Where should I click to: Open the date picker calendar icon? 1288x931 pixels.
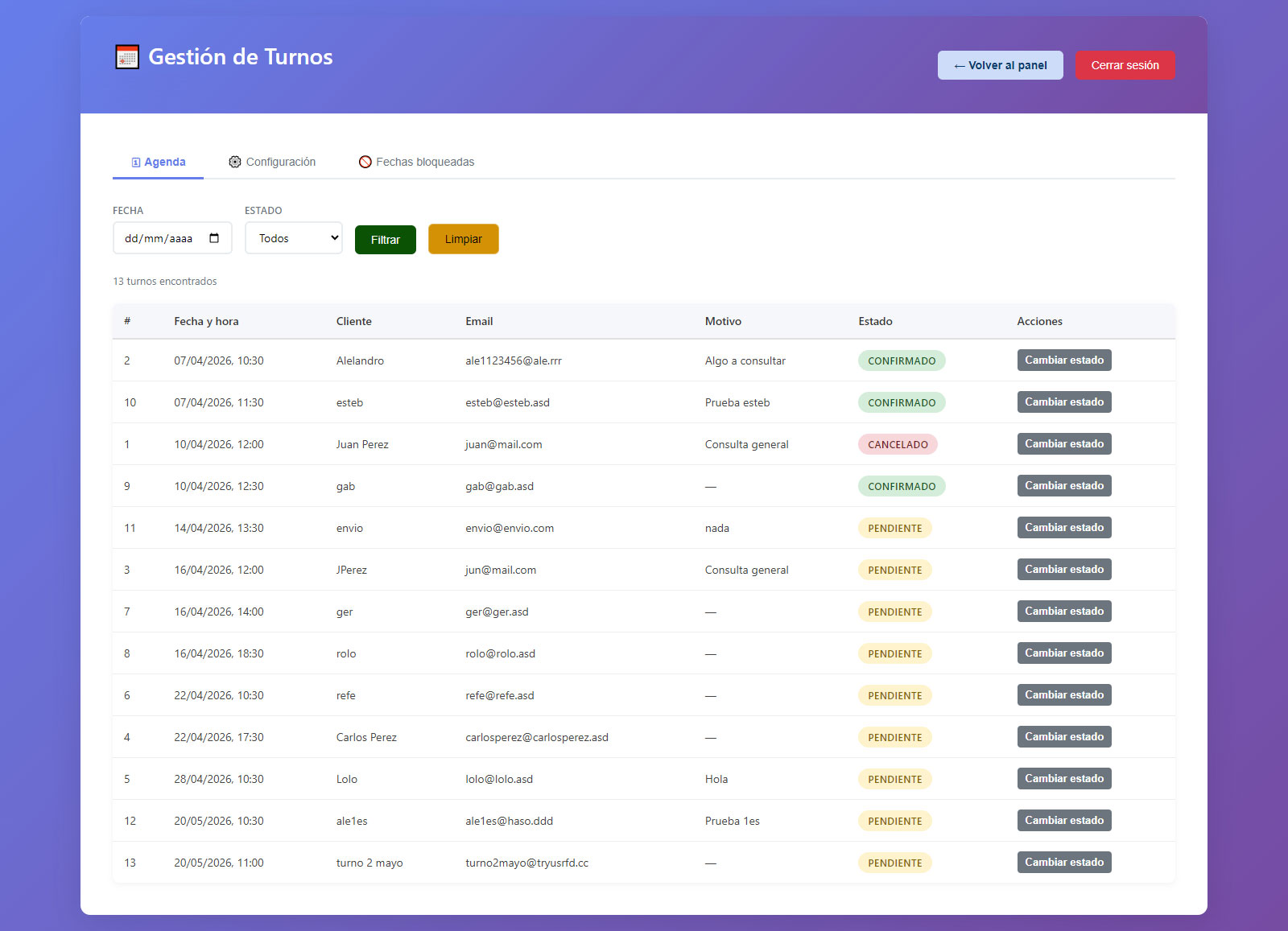[214, 238]
